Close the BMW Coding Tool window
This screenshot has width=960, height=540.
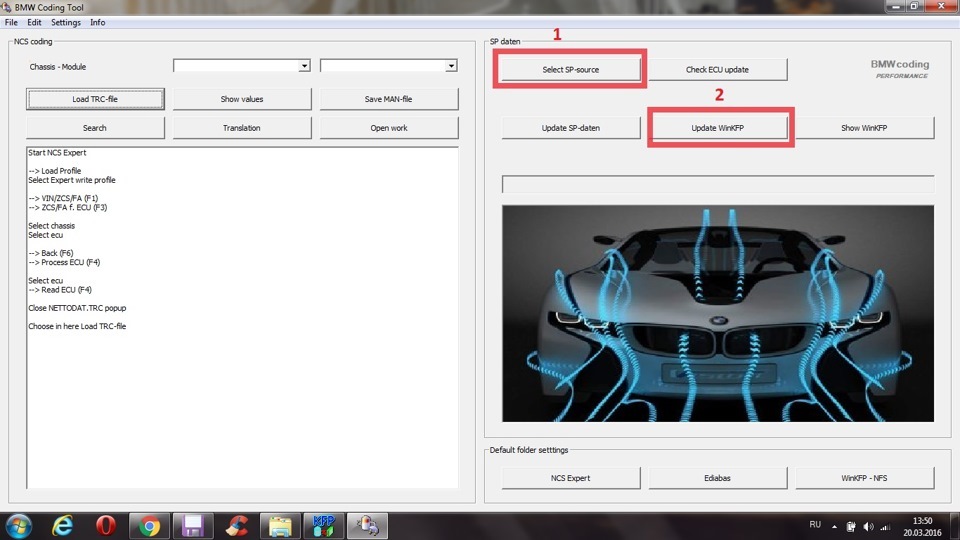pos(941,6)
